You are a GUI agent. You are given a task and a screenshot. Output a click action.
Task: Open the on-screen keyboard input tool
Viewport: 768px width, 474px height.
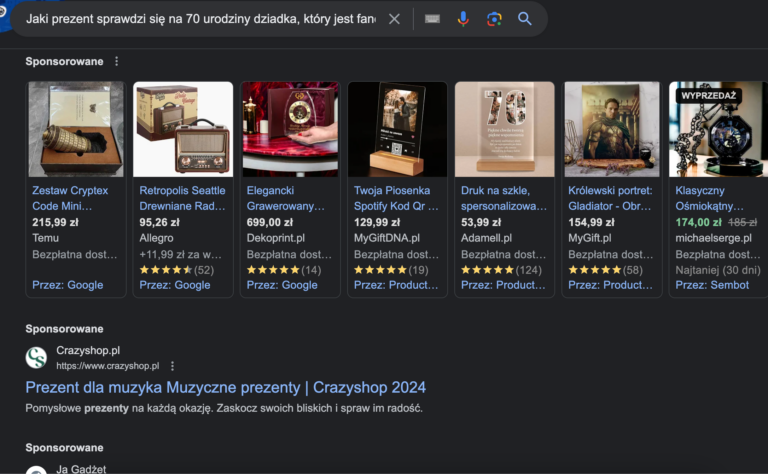[432, 19]
